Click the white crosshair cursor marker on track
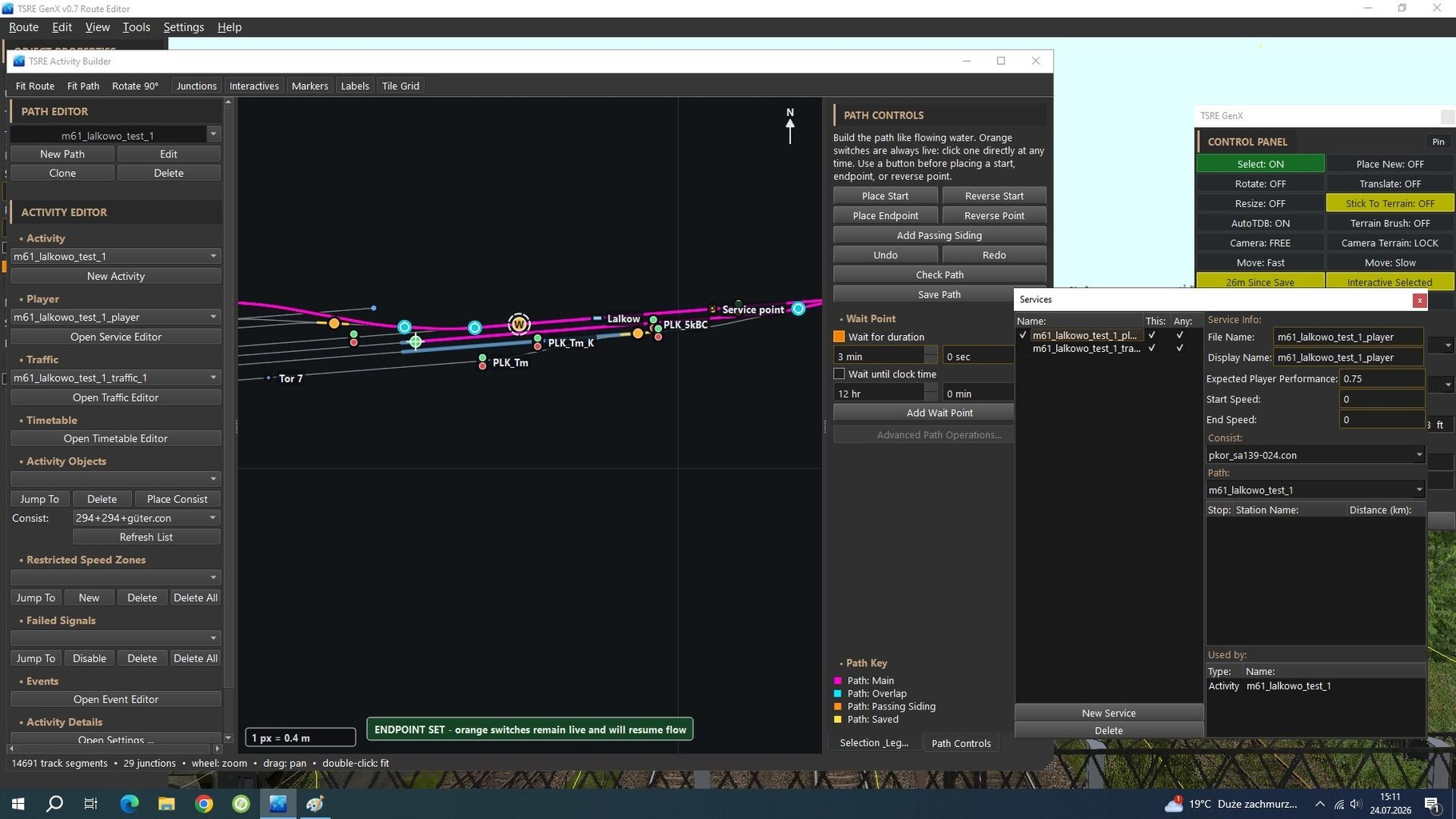Viewport: 1456px width, 819px height. (x=416, y=342)
